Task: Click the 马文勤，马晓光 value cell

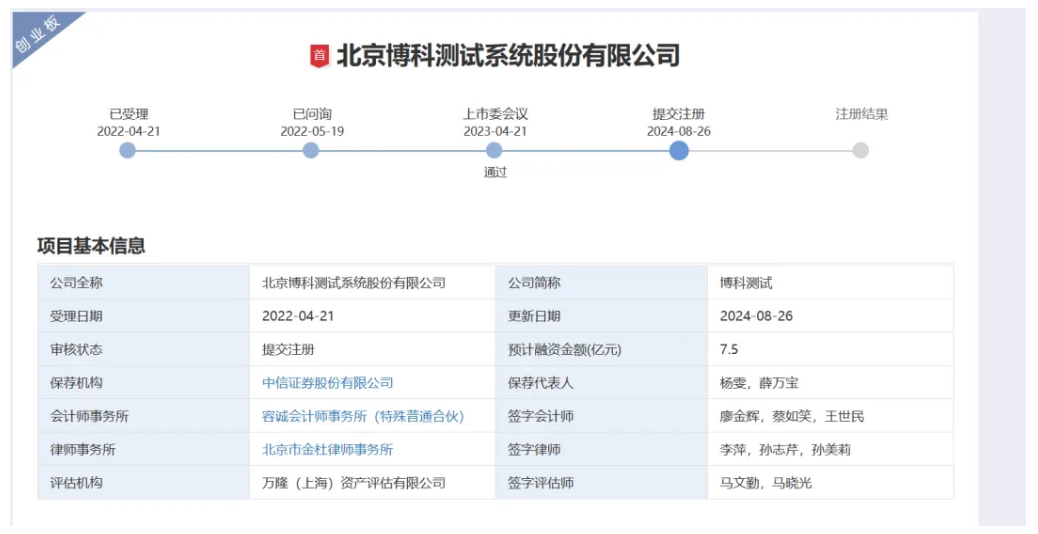Action: (830, 482)
